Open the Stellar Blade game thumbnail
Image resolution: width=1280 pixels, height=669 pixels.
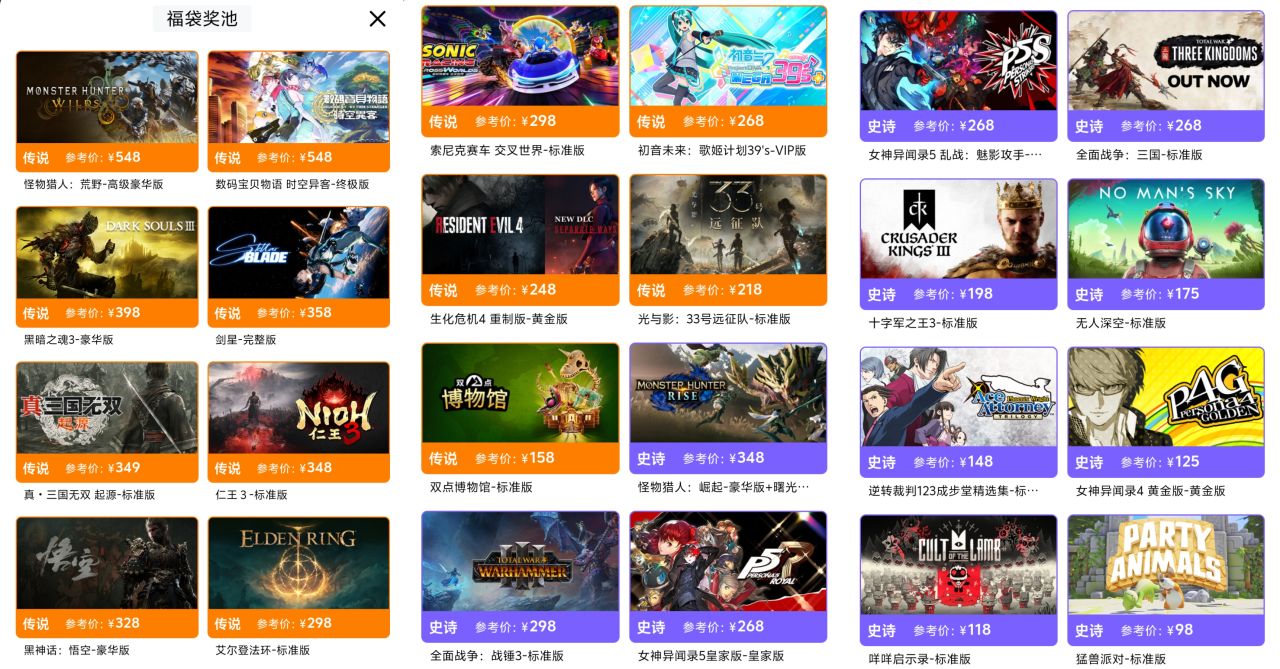(x=299, y=252)
